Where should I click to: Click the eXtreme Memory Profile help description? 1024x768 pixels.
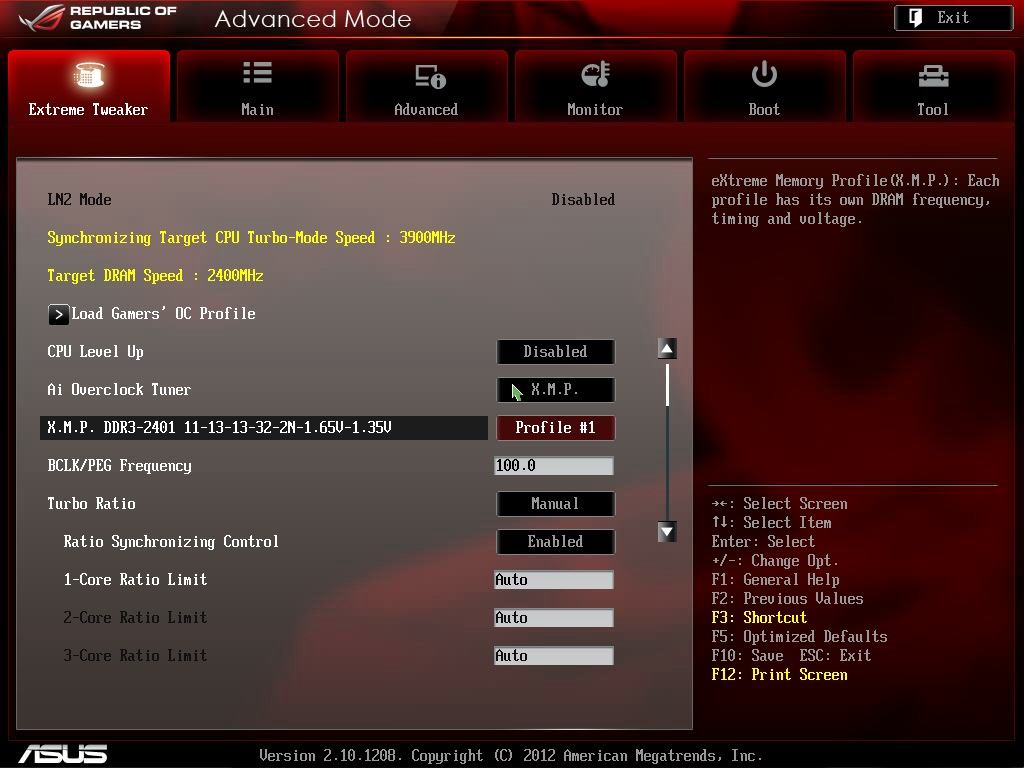856,200
